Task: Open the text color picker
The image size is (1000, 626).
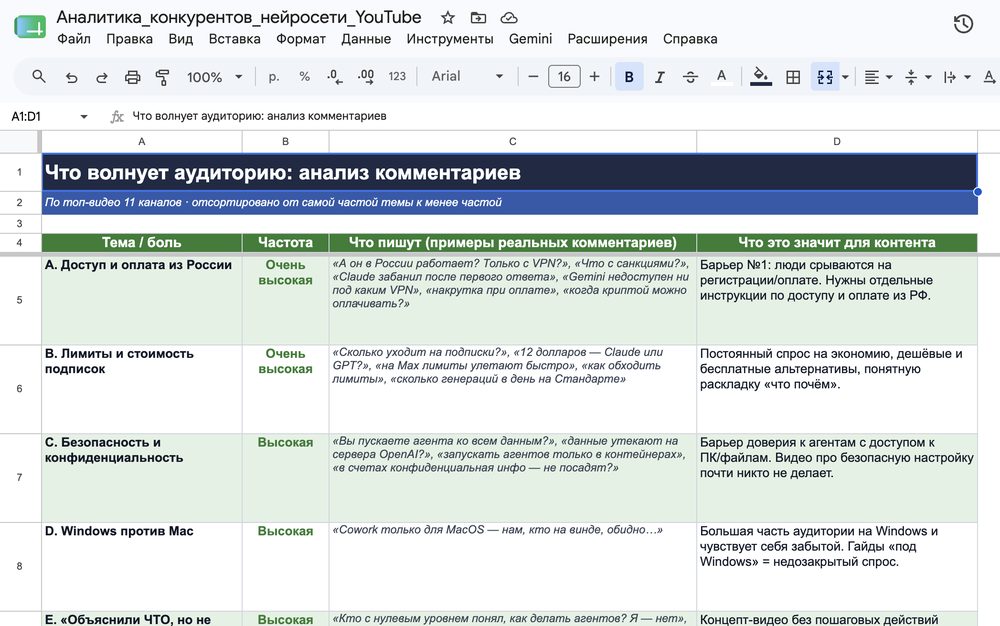Action: [721, 77]
